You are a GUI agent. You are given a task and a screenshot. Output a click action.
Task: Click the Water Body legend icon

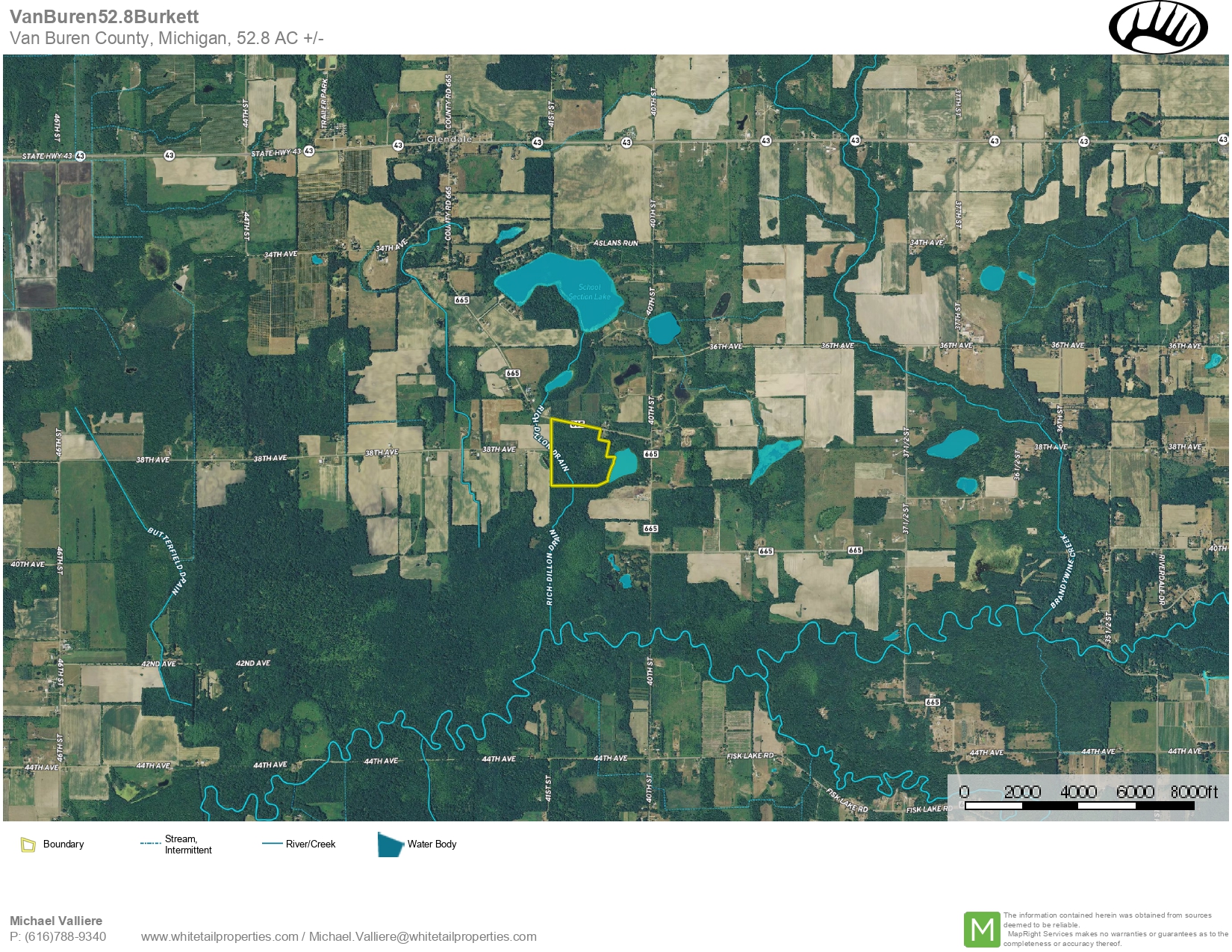coord(390,844)
